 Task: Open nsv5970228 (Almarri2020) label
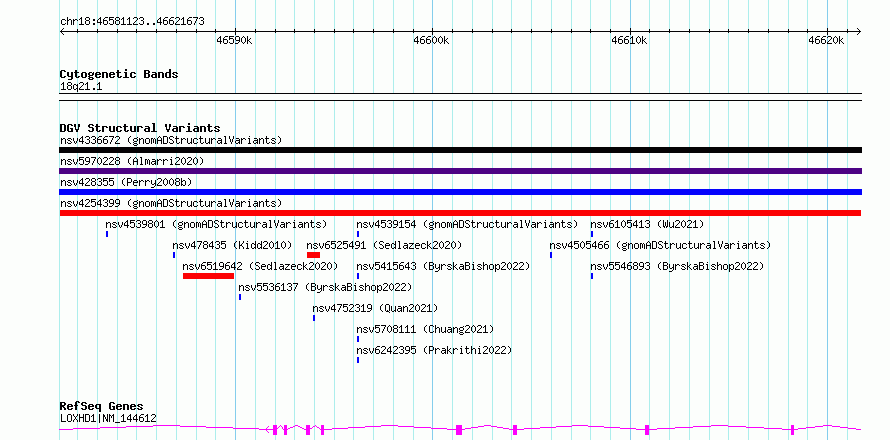click(x=132, y=161)
